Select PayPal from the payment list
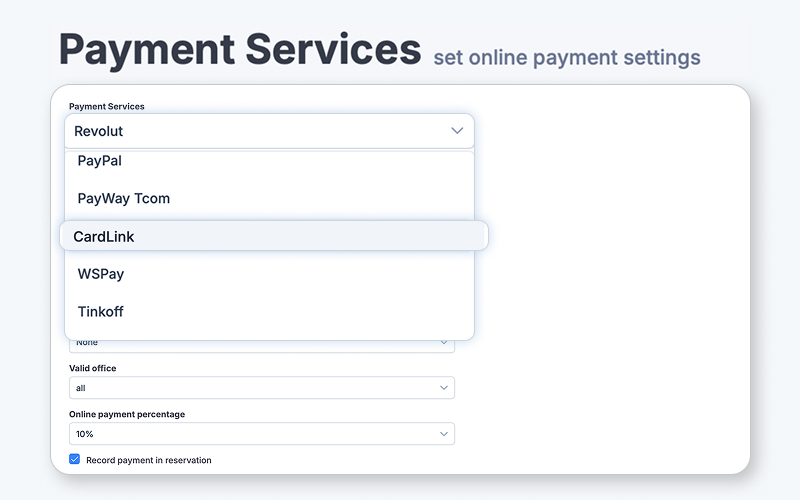This screenshot has height=500, width=800. [x=100, y=161]
